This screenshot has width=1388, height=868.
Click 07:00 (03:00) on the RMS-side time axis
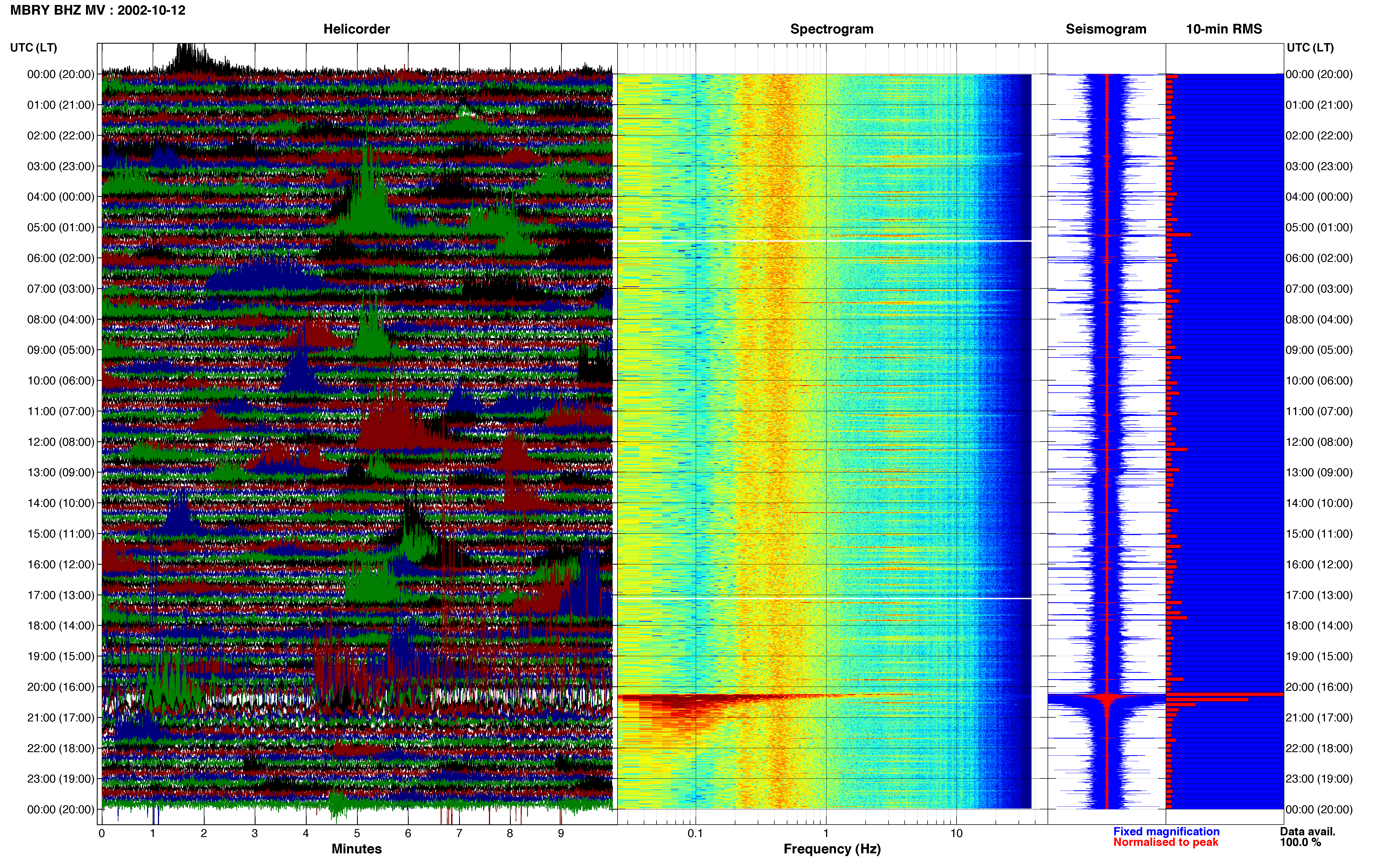(1319, 289)
